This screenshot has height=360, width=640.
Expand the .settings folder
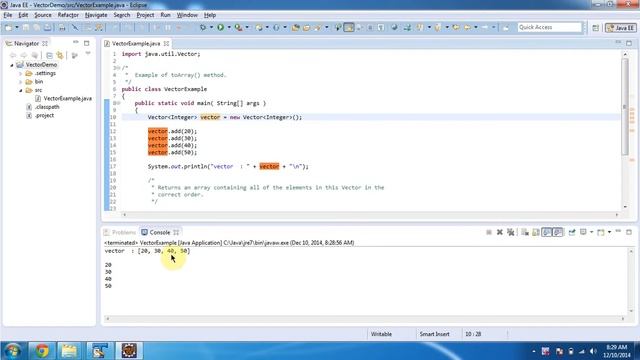[x=20, y=73]
